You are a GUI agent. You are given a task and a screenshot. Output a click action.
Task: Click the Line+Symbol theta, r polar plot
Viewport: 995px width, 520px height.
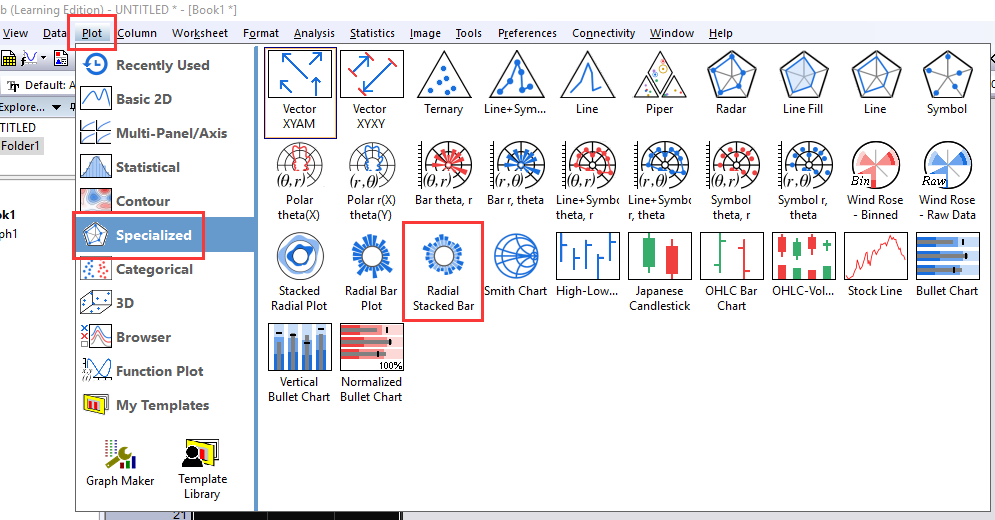click(x=587, y=183)
